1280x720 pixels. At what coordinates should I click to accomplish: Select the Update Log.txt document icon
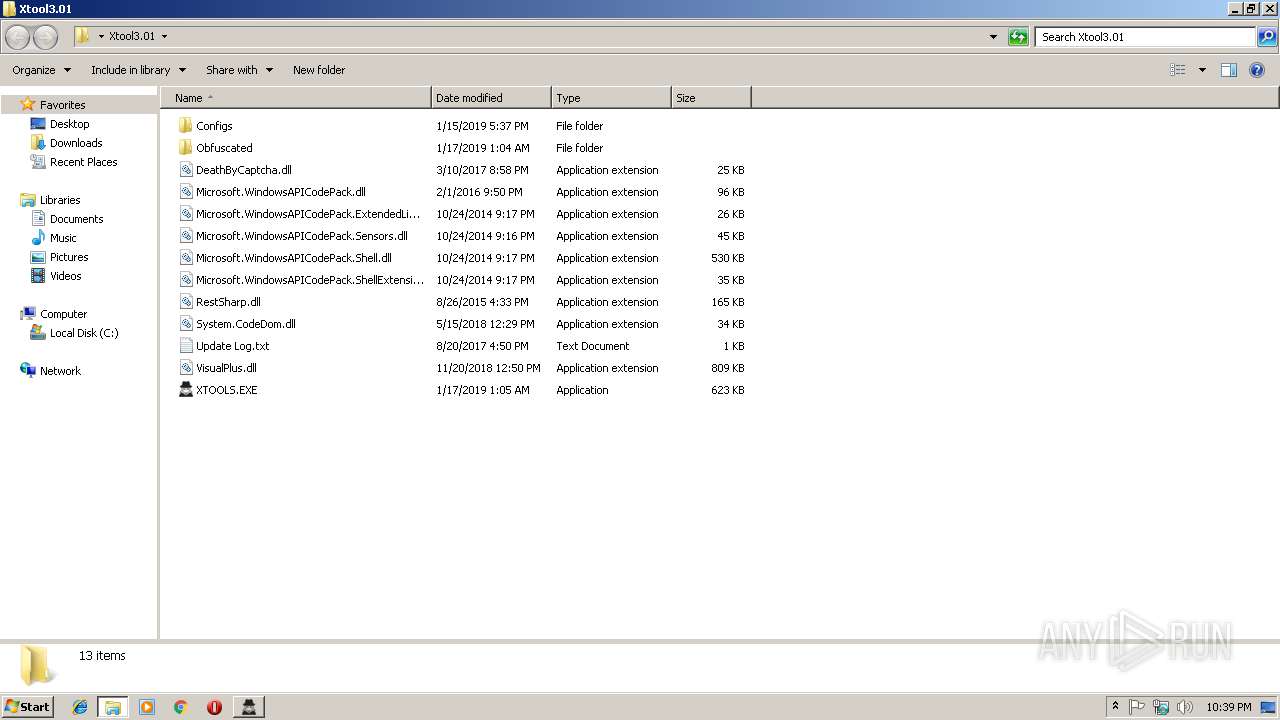coord(185,346)
